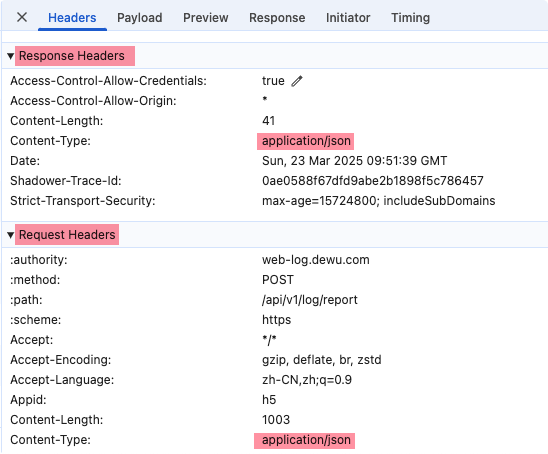548x454 pixels.
Task: Click response Content-Type application/json value
Action: 306,141
